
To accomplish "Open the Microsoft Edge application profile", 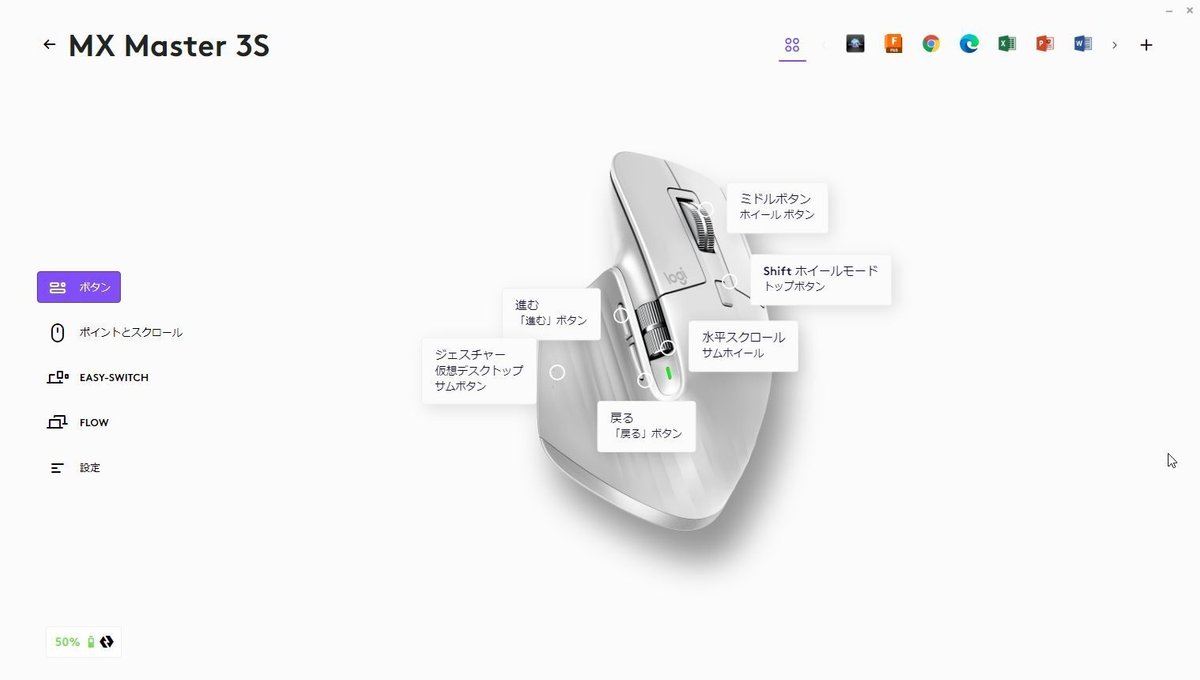I will (x=969, y=44).
